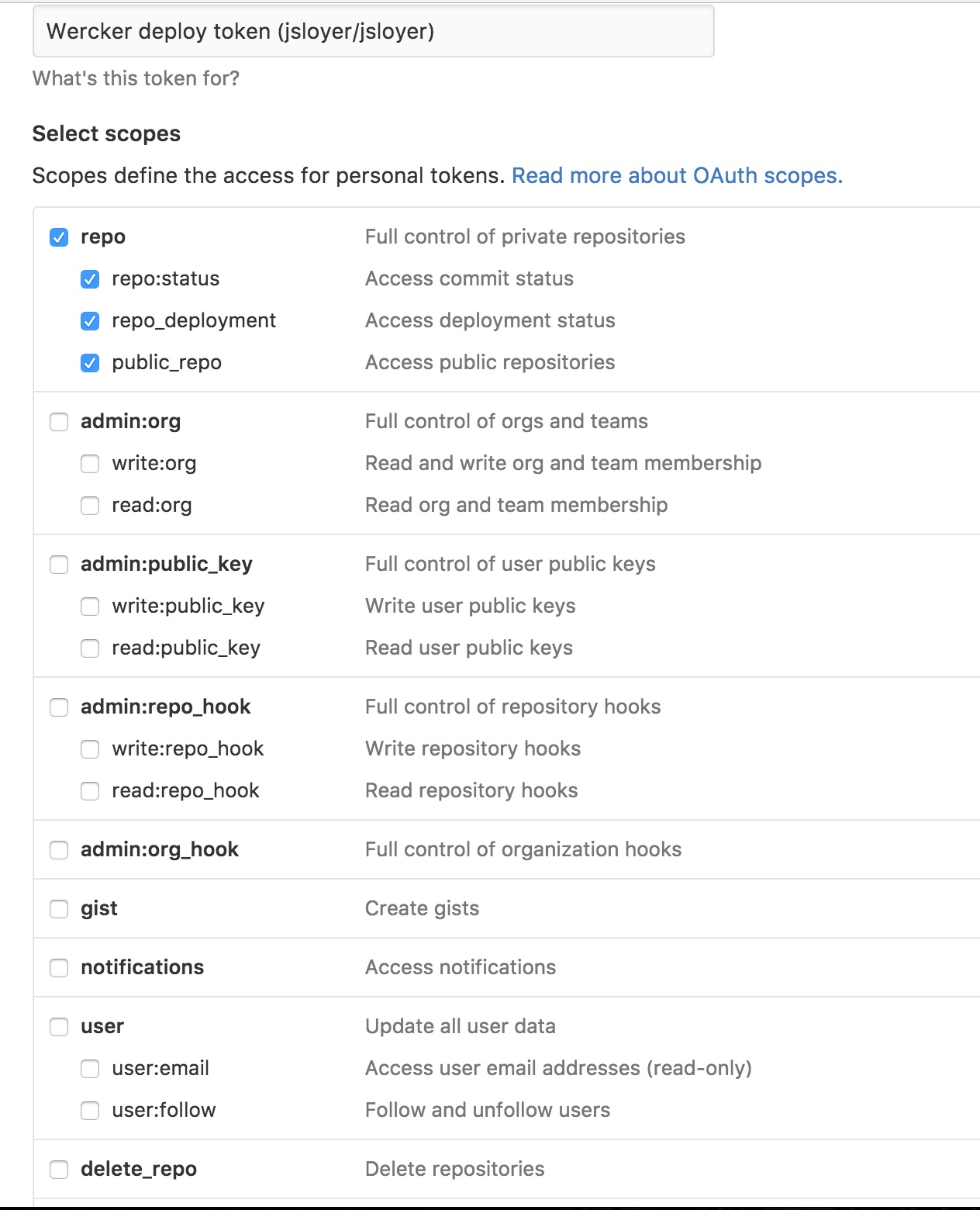Uncheck the repo:status scope
The image size is (980, 1210).
89,278
